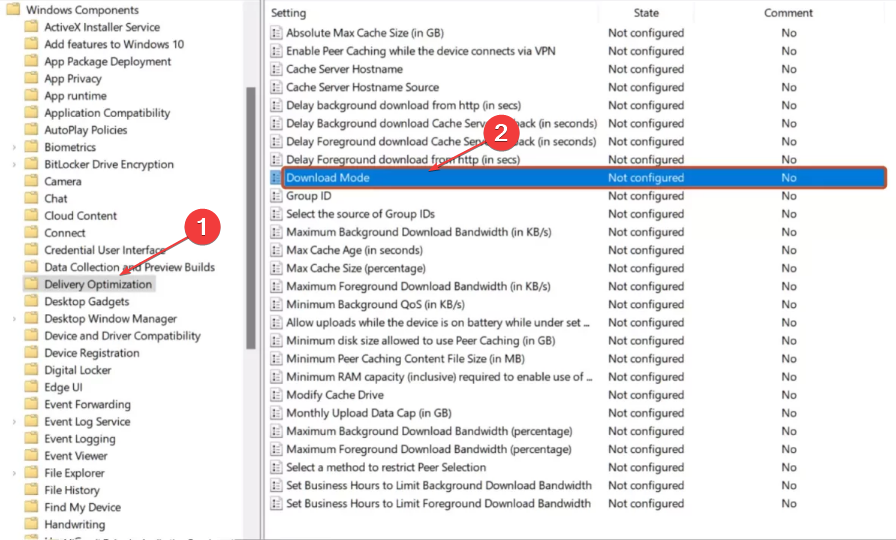Select the Download Mode setting
This screenshot has height=540, width=896.
583,178
